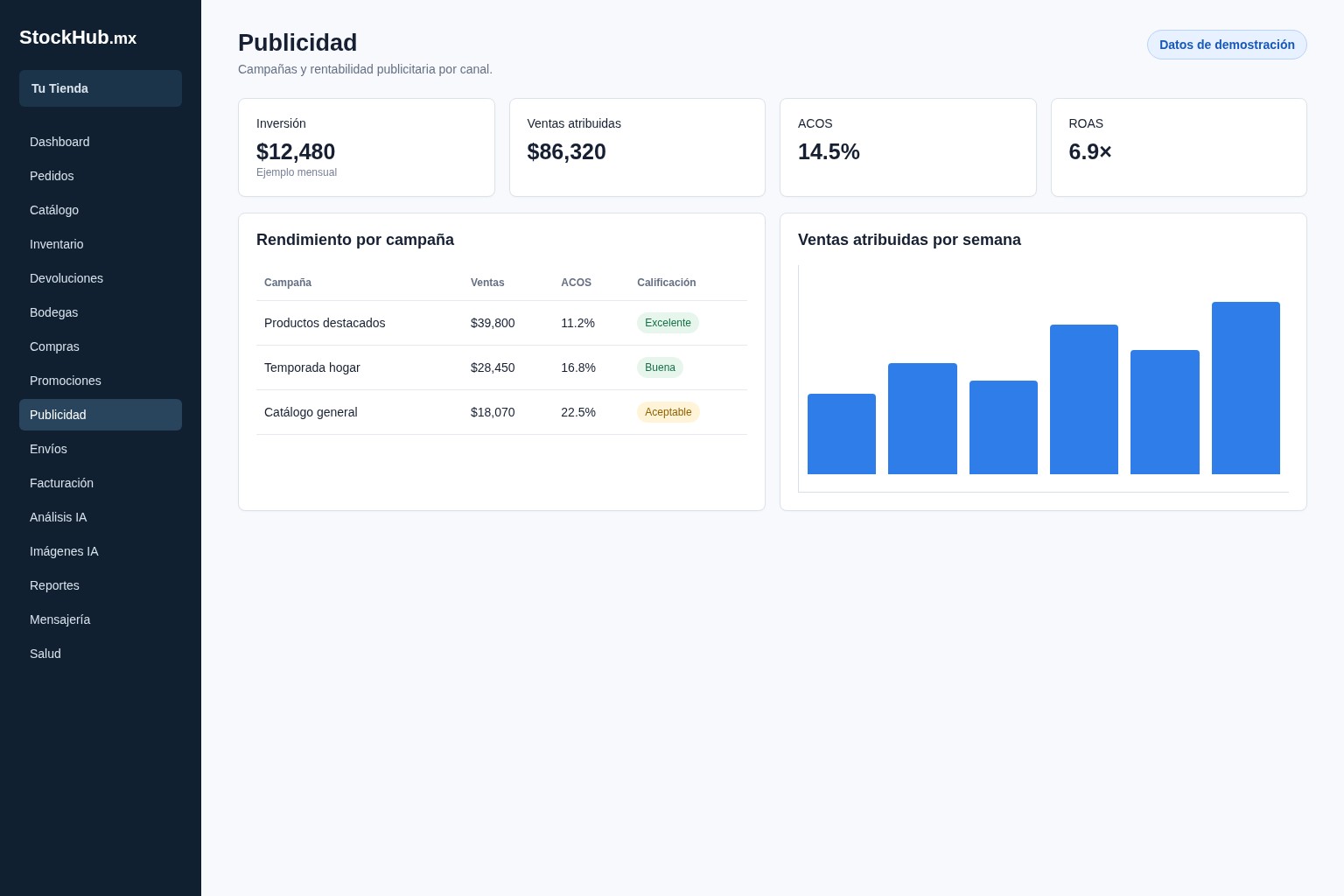Open the Compras section
Viewport: 1344px width, 896px height.
[x=101, y=346]
